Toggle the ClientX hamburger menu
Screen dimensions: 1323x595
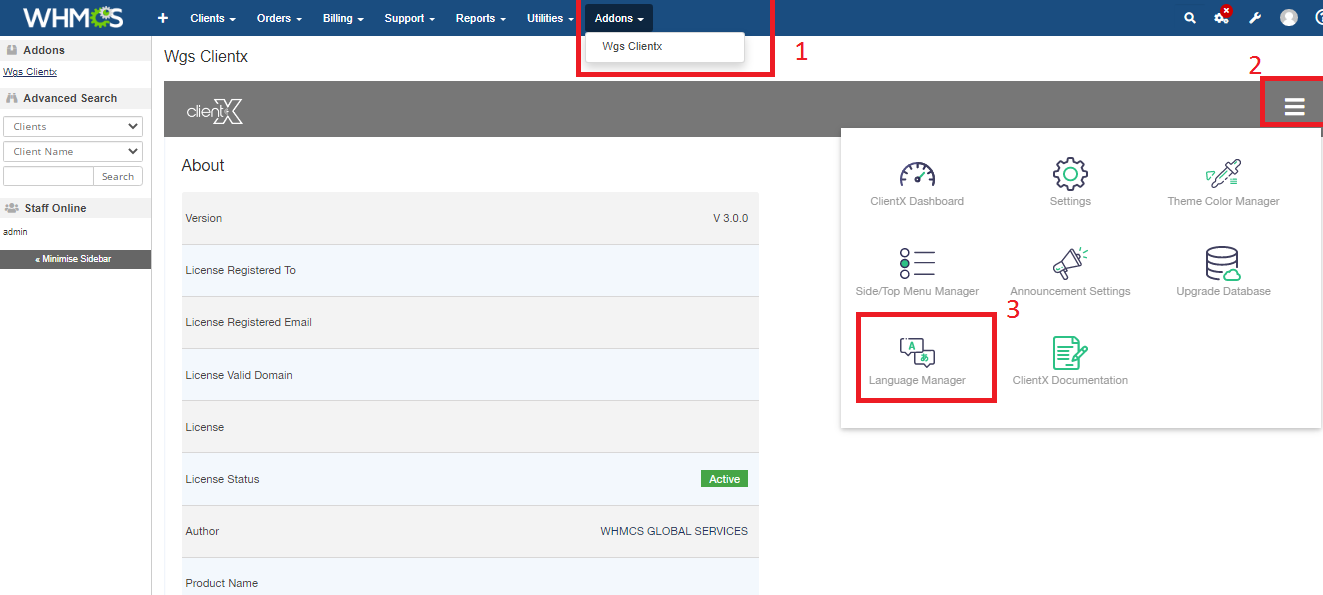pos(1294,107)
